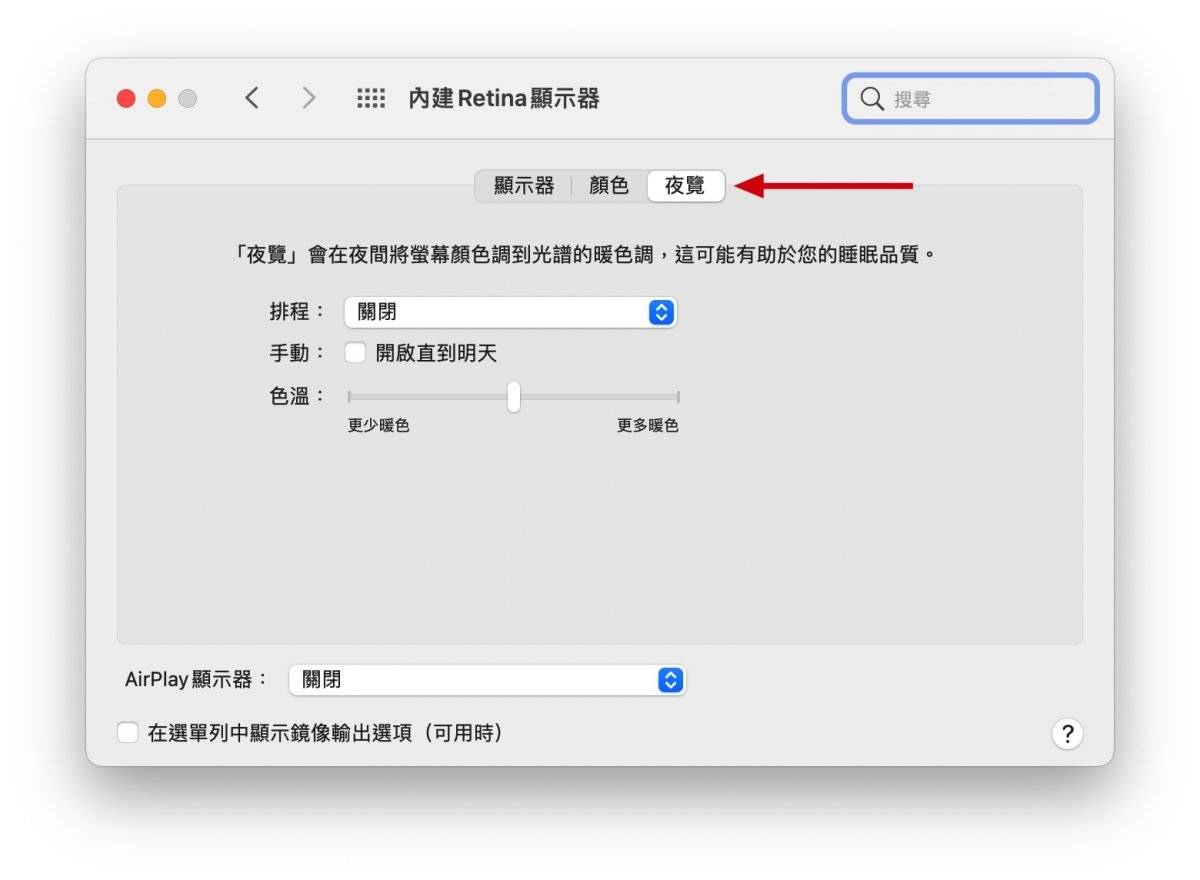
Task: Click the 夜覽 description sentence
Action: (587, 254)
